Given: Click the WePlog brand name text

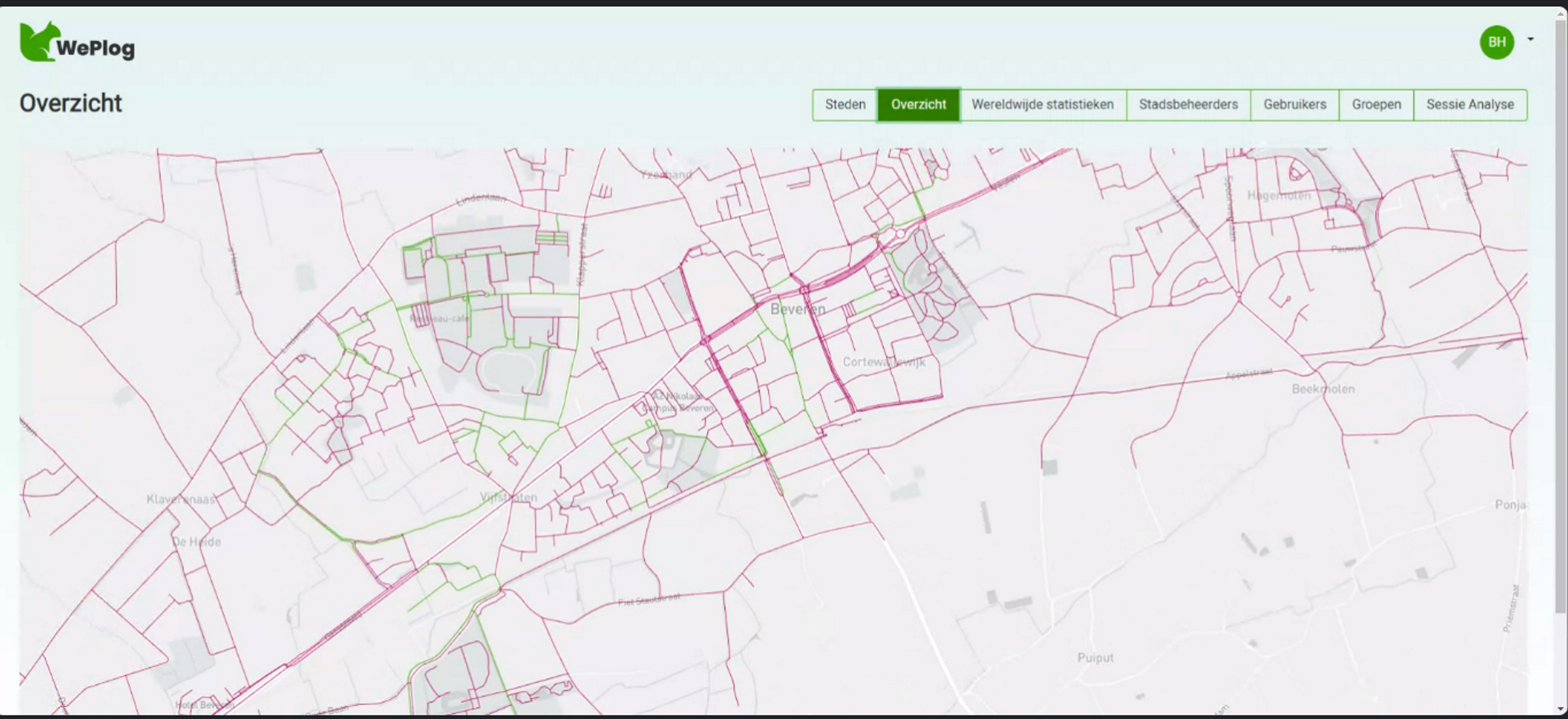Looking at the screenshot, I should pos(95,48).
